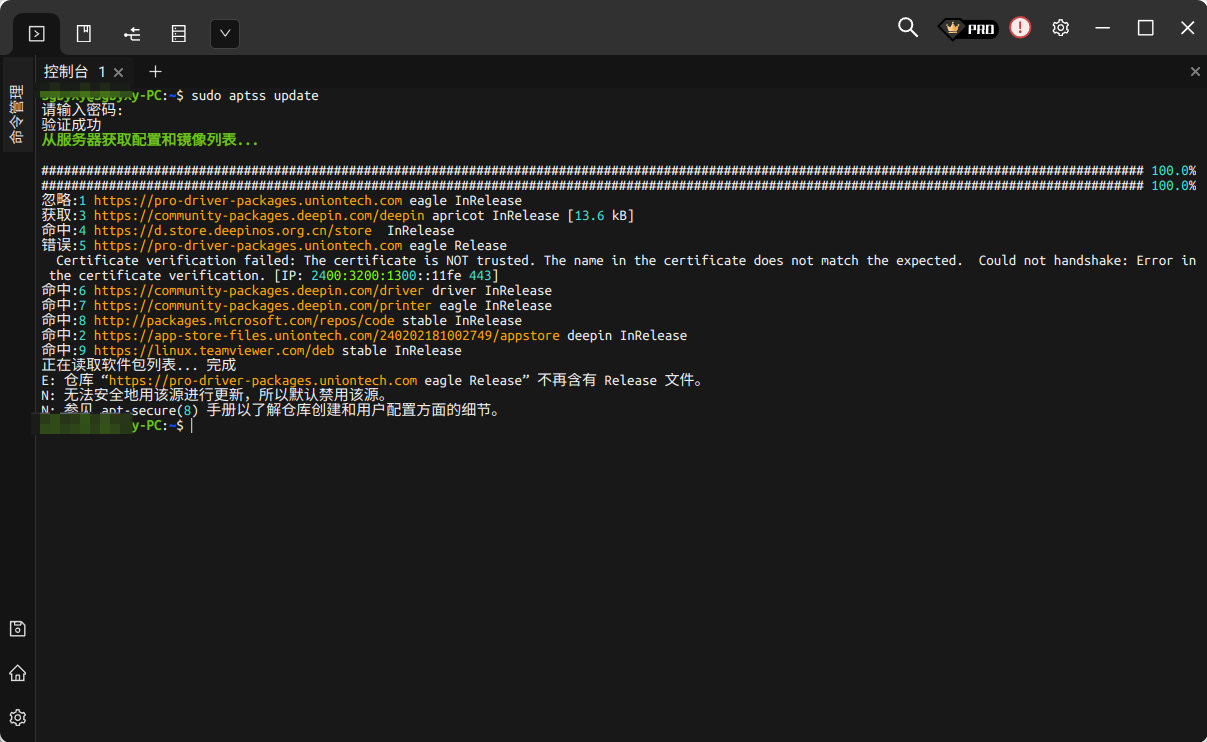
Task: Open the terminal console icon tab
Action: [36, 34]
